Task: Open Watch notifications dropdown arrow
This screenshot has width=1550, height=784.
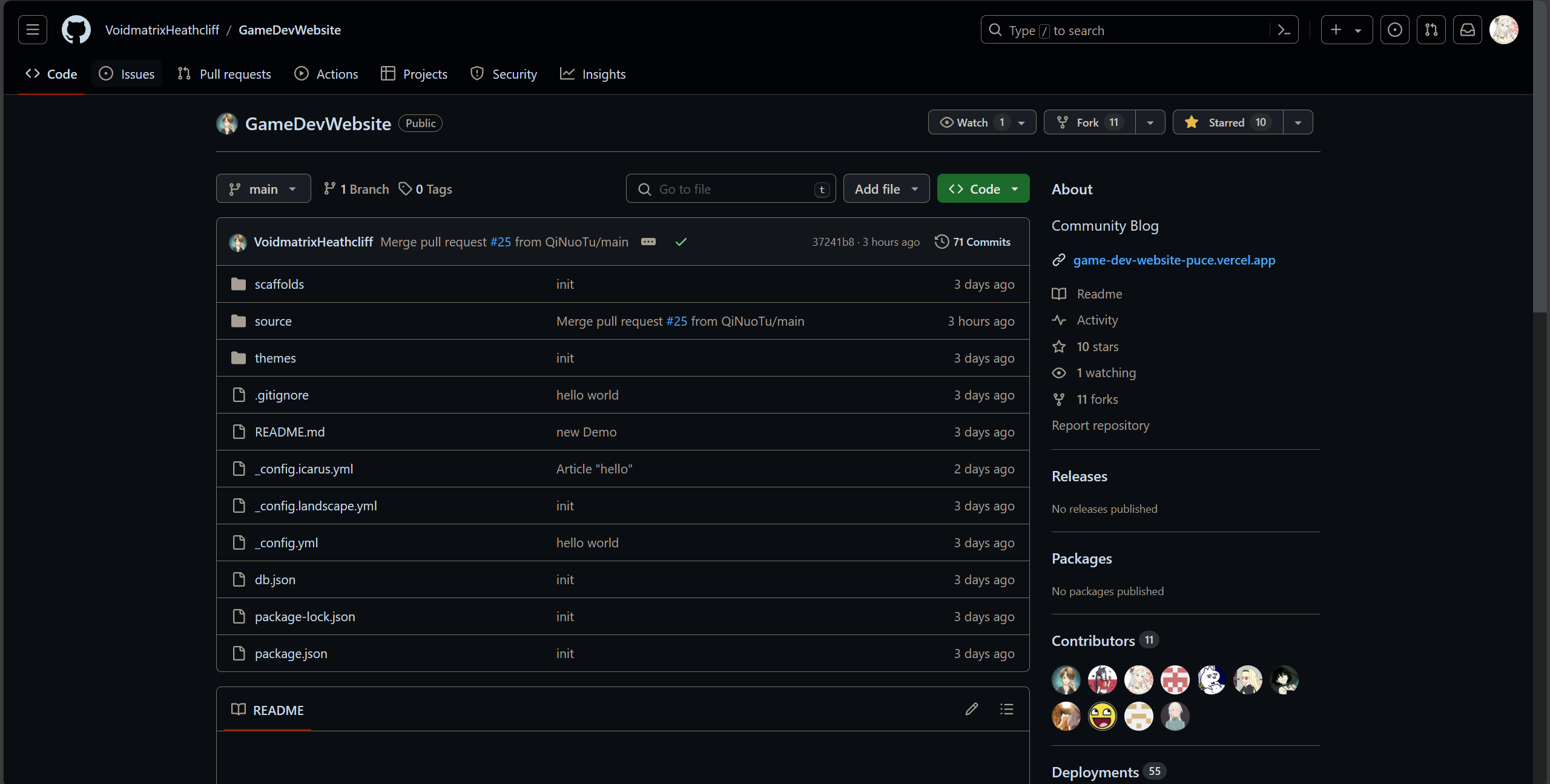Action: [x=1022, y=122]
